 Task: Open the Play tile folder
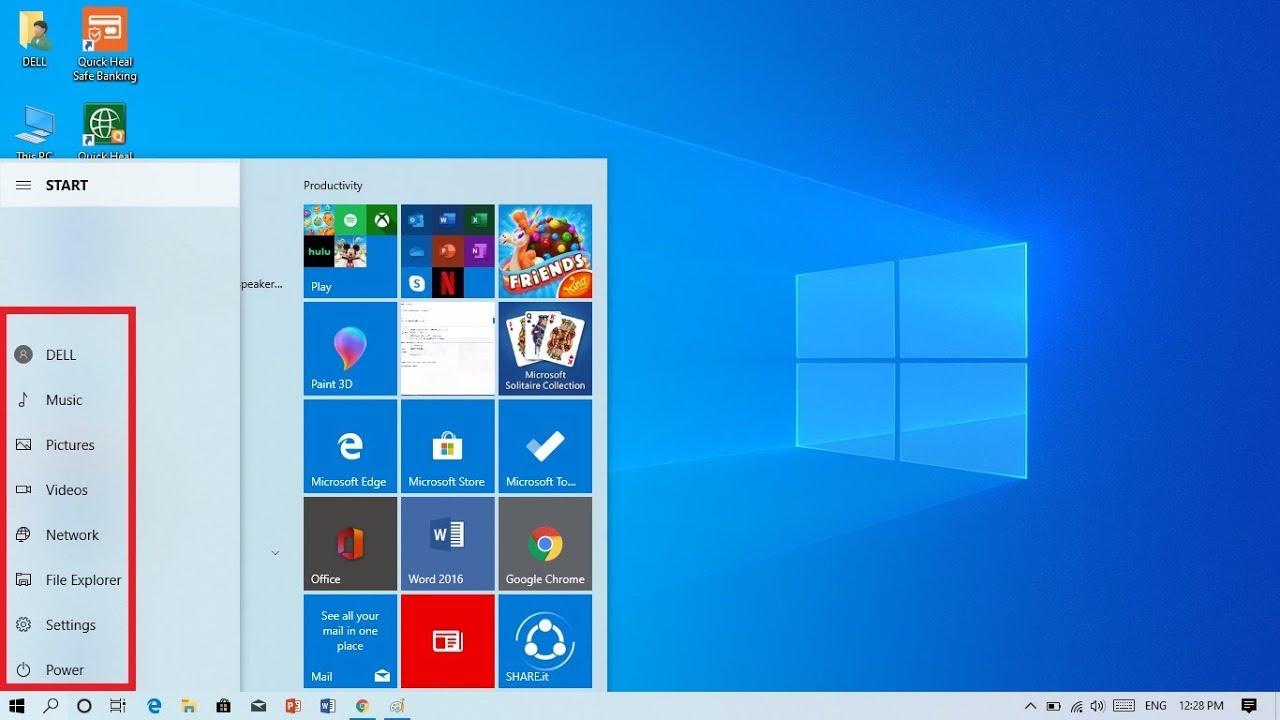350,251
